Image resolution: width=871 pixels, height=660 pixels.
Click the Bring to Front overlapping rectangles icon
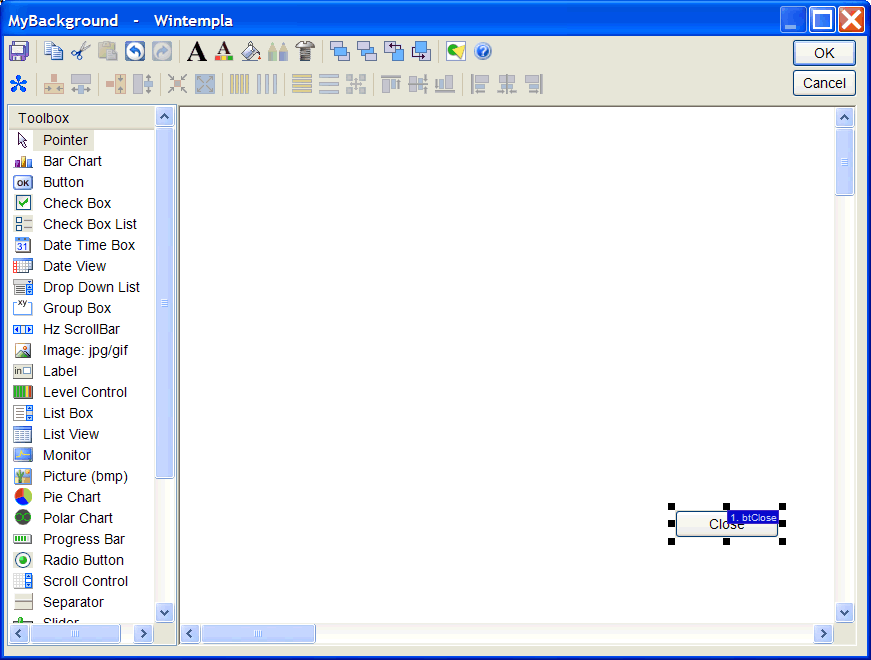coord(339,51)
